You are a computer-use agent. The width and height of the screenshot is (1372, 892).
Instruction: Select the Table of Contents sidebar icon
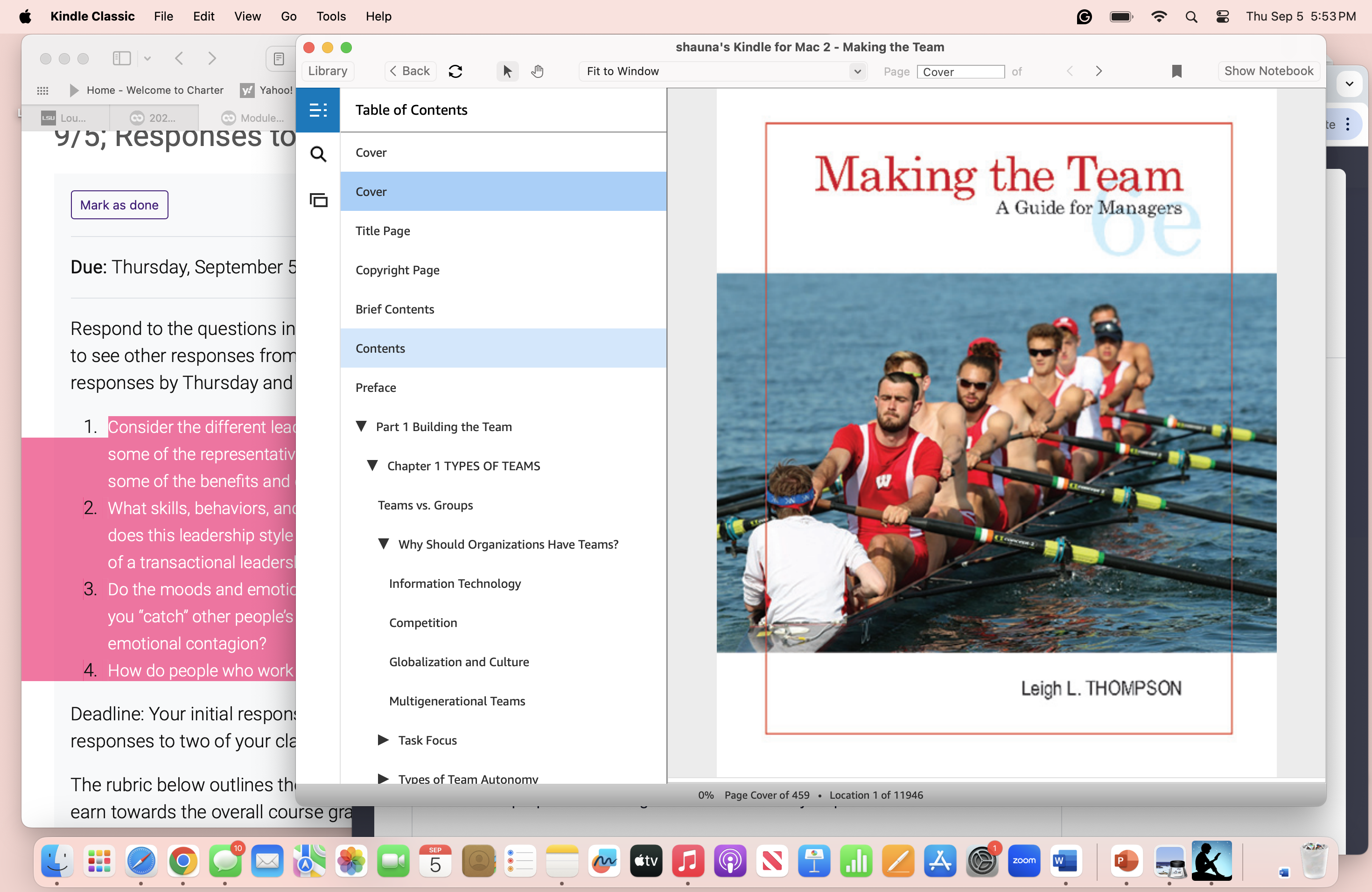[318, 110]
